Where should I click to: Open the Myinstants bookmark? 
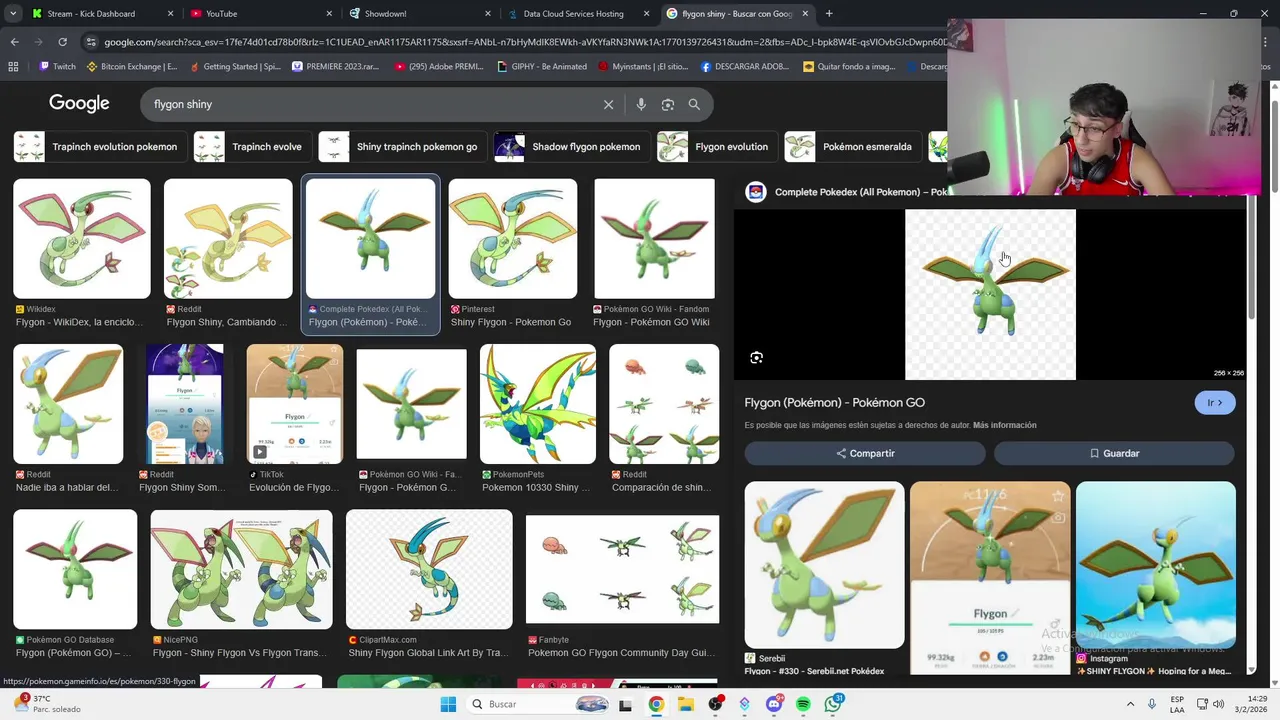point(644,67)
